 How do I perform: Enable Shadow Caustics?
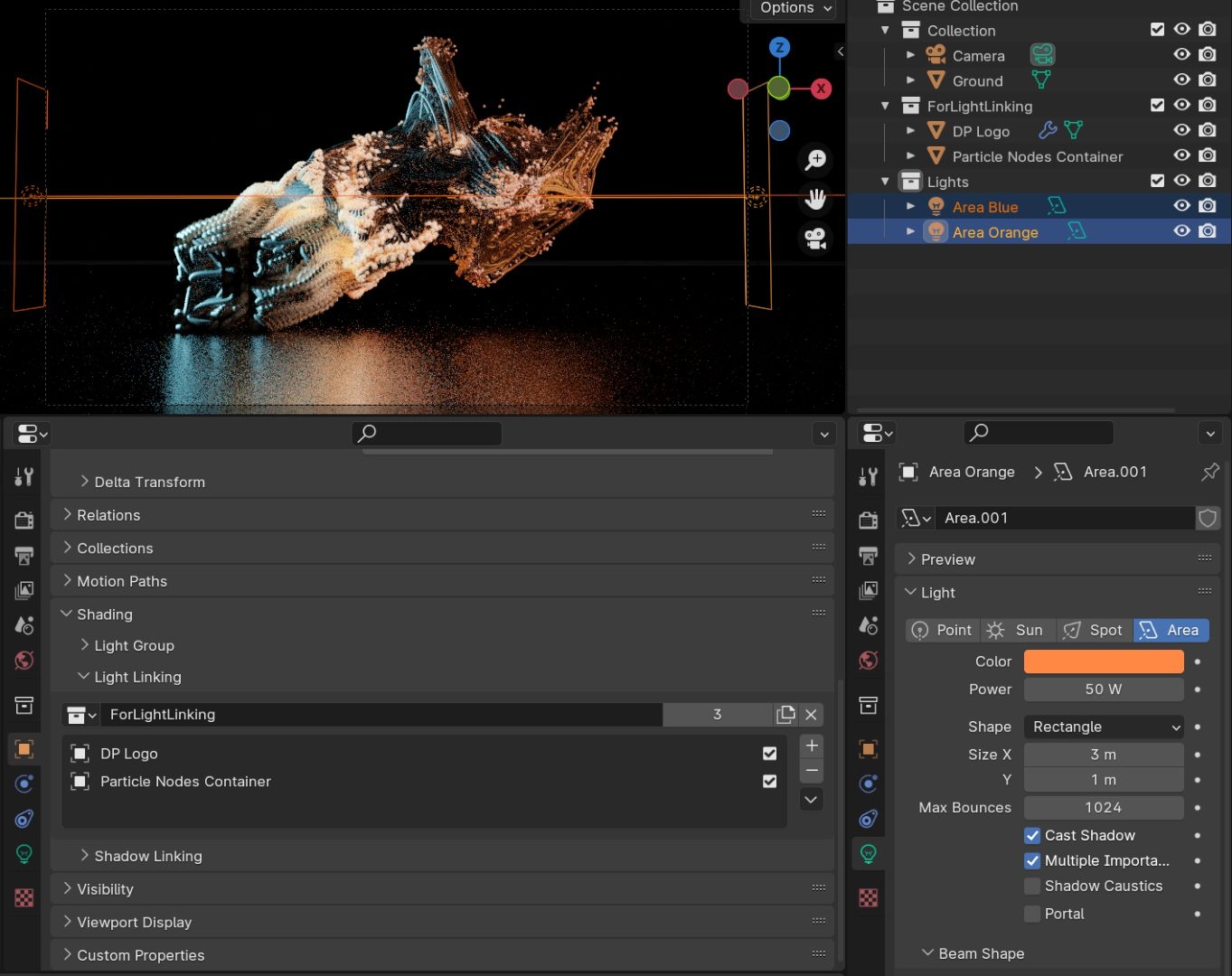pyautogui.click(x=1032, y=887)
